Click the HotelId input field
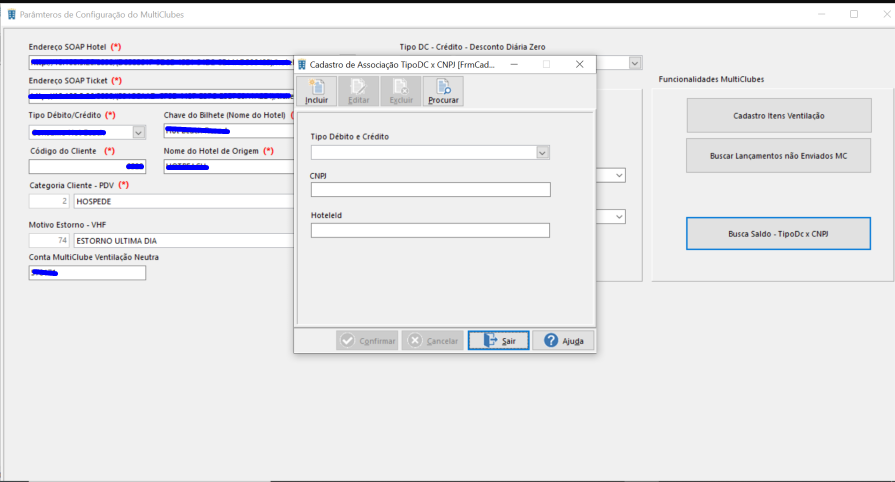Screen dimensions: 895x482 click(x=430, y=231)
